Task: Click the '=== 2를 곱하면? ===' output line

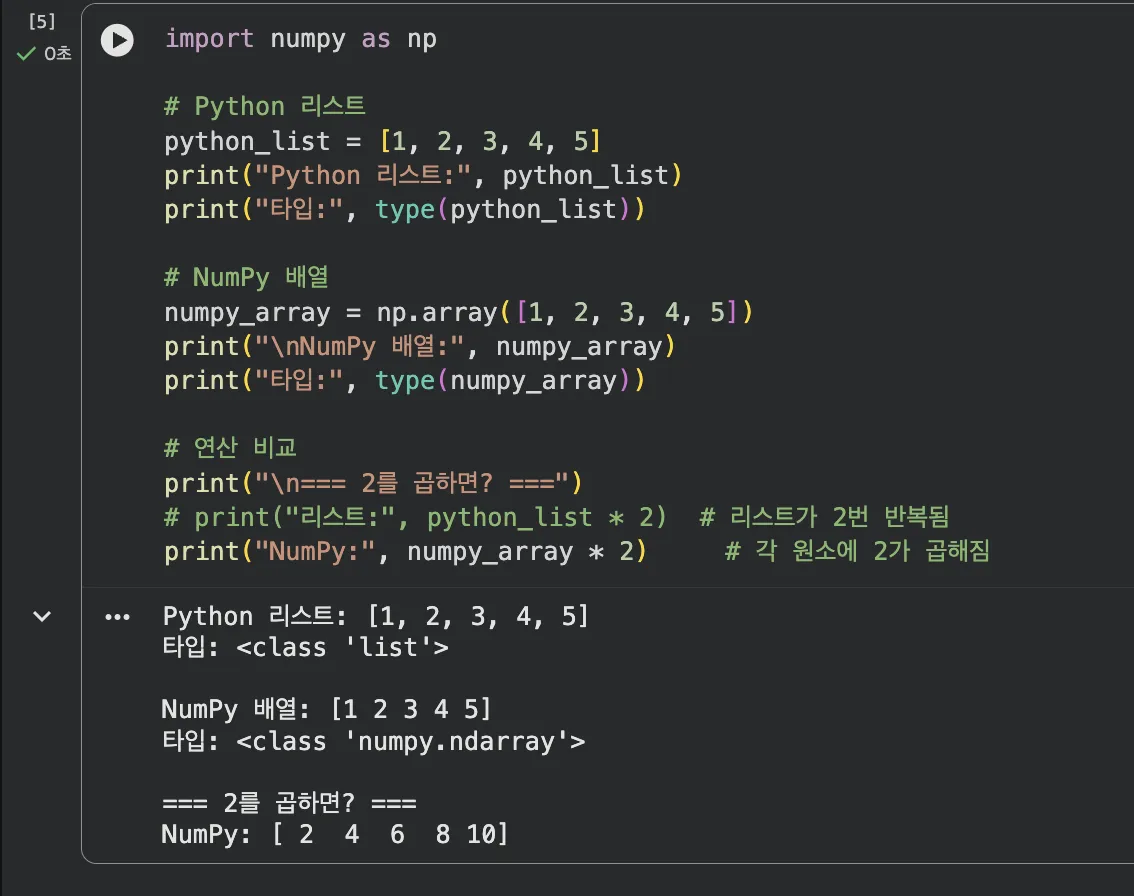Action: [x=289, y=803]
